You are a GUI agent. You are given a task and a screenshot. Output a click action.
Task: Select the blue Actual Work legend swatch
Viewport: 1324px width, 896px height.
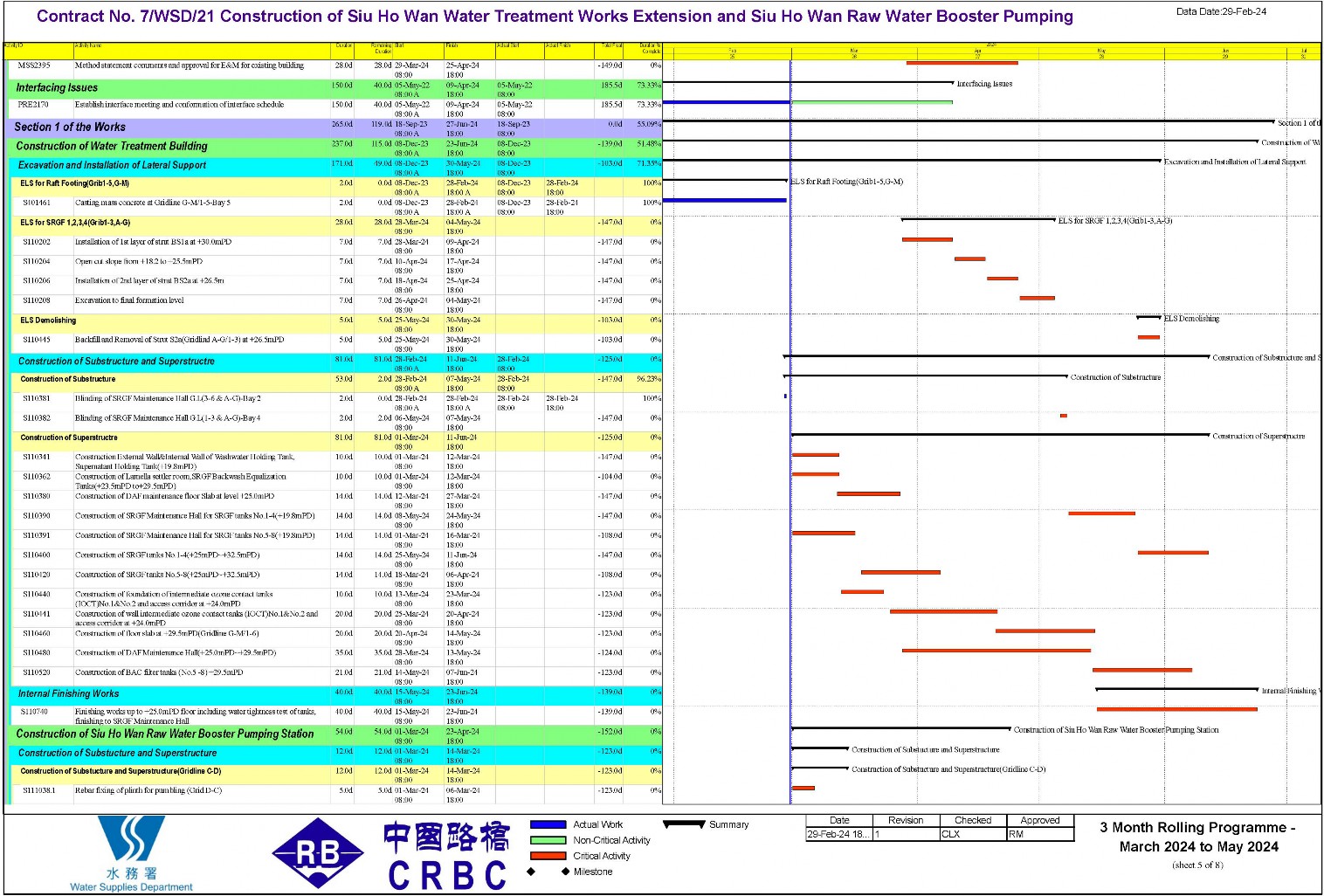[x=548, y=824]
